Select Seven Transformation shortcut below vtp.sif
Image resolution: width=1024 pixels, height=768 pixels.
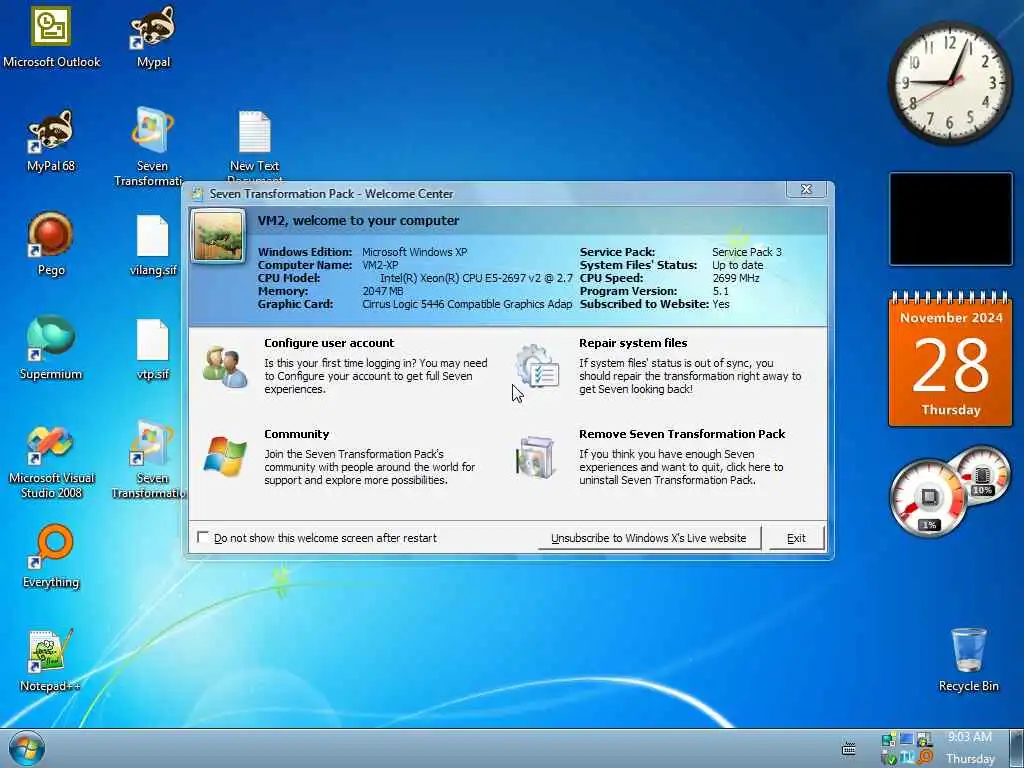[x=152, y=459]
